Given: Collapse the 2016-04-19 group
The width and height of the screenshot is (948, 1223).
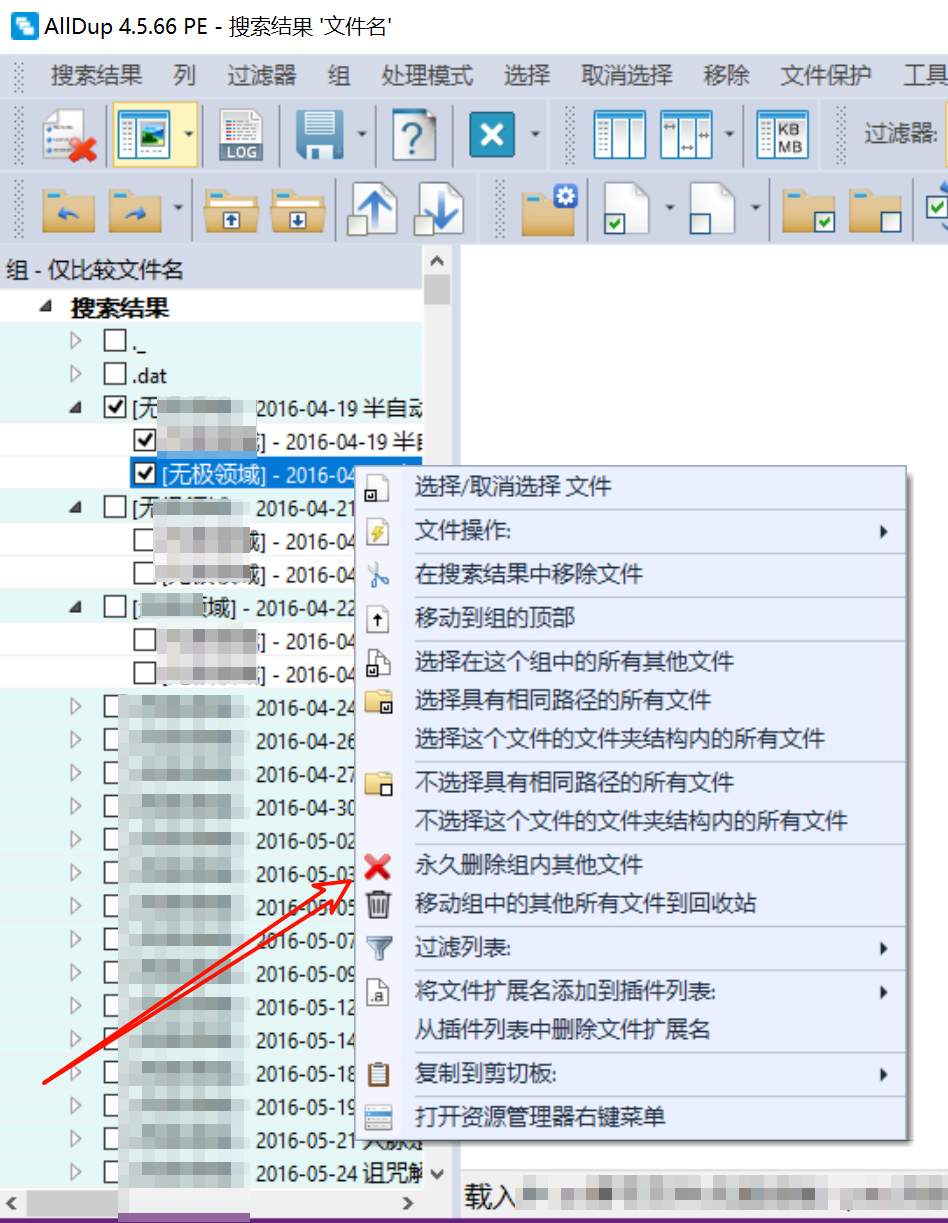Looking at the screenshot, I should tap(76, 409).
